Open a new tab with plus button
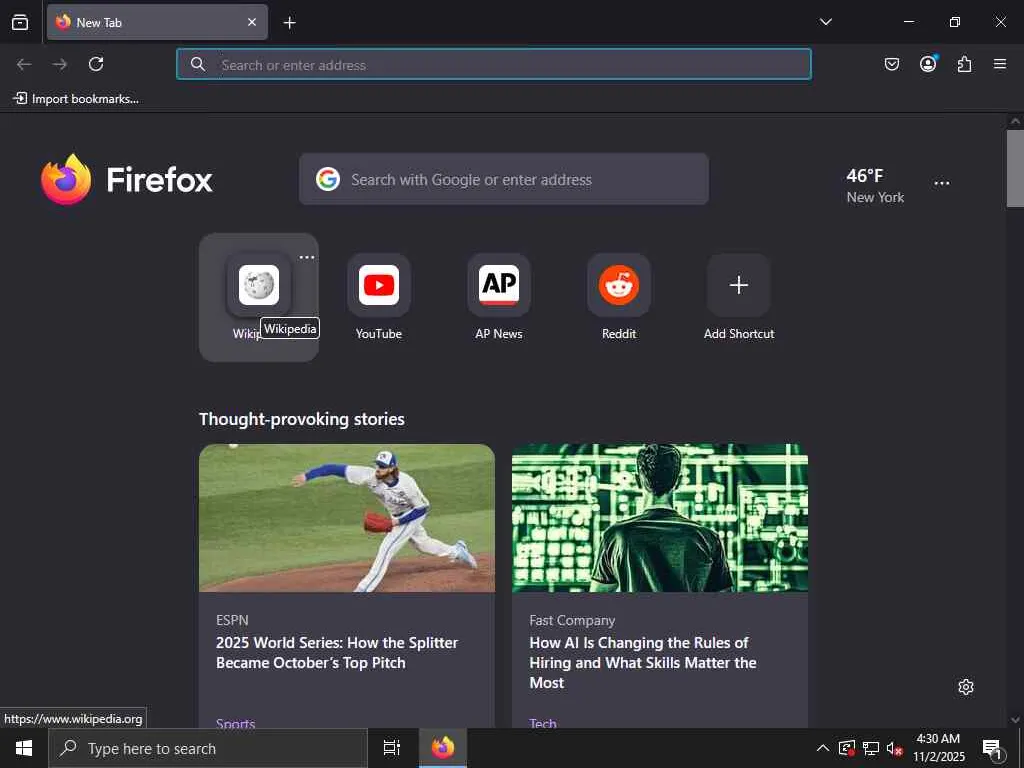 pyautogui.click(x=289, y=23)
